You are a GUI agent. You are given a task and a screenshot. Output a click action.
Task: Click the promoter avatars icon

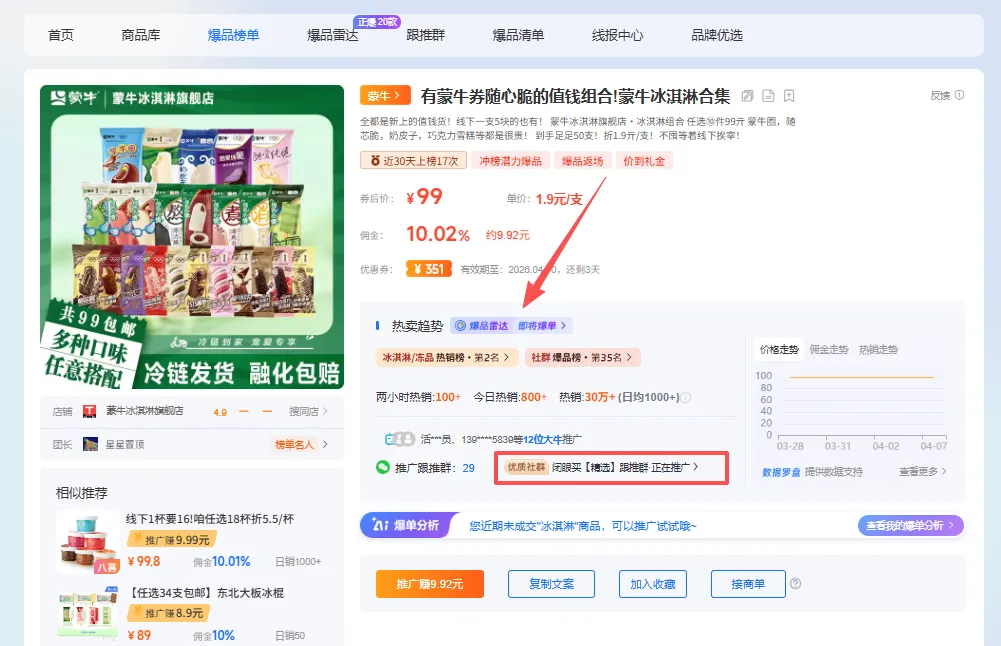tap(400, 439)
